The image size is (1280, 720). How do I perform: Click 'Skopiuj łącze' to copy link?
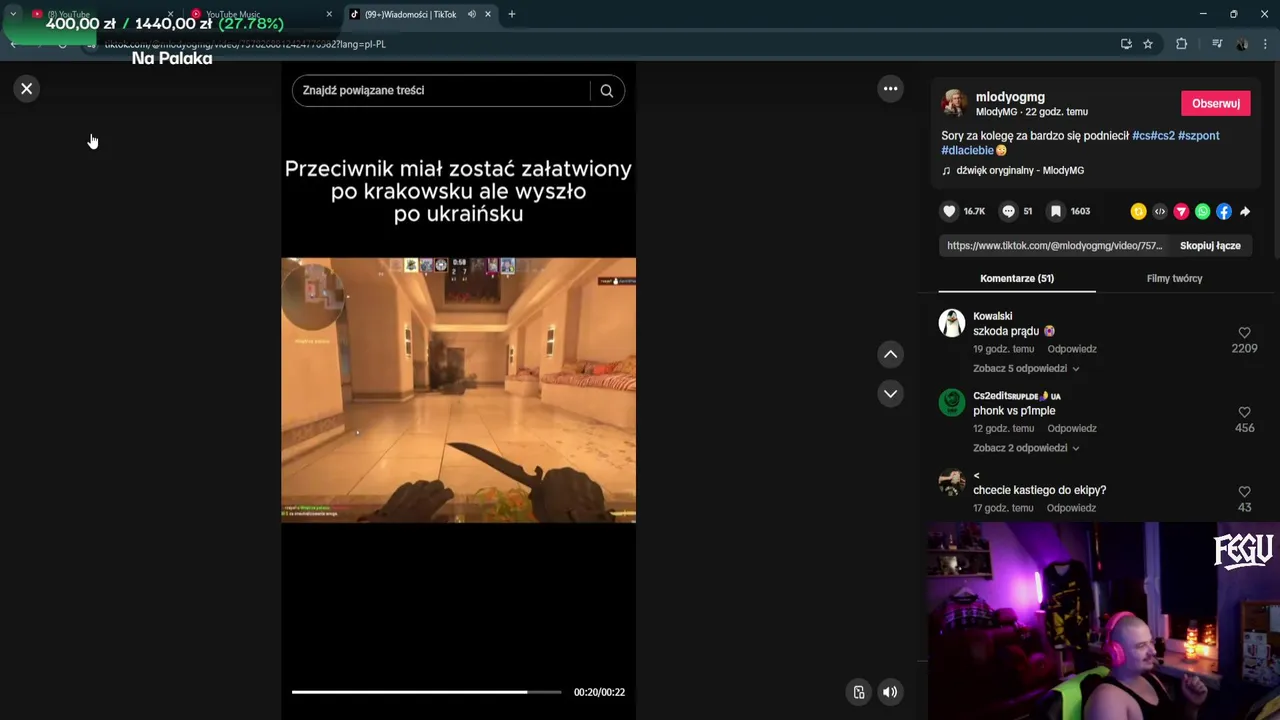(1210, 246)
